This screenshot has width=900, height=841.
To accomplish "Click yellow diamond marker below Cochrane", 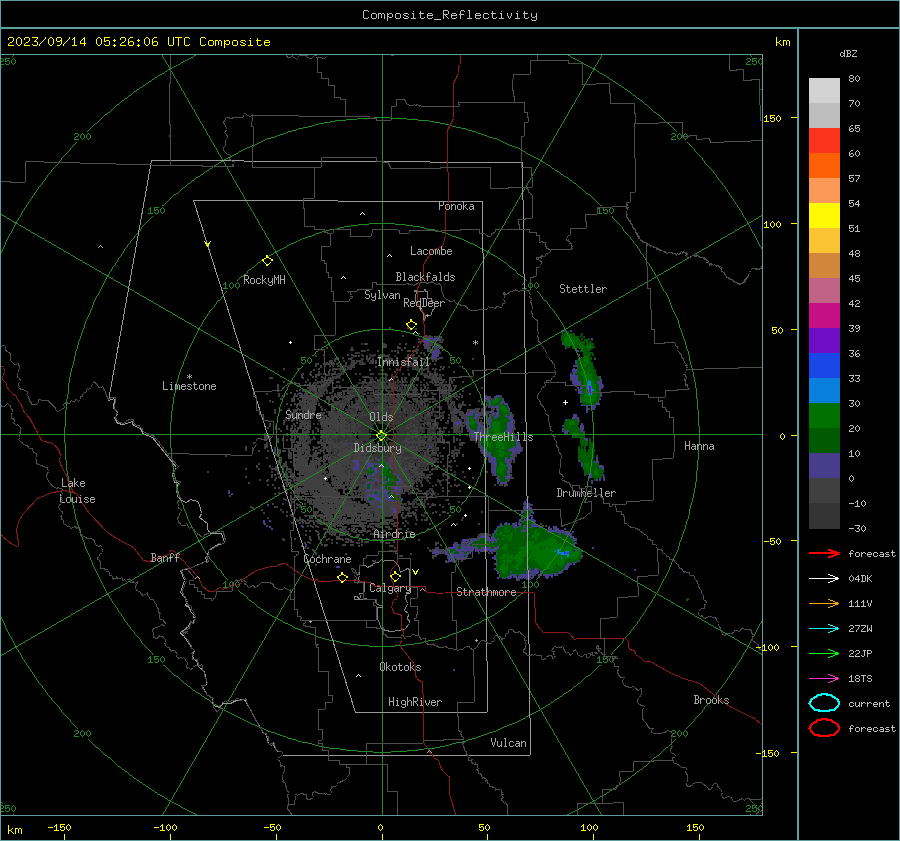I will (342, 577).
